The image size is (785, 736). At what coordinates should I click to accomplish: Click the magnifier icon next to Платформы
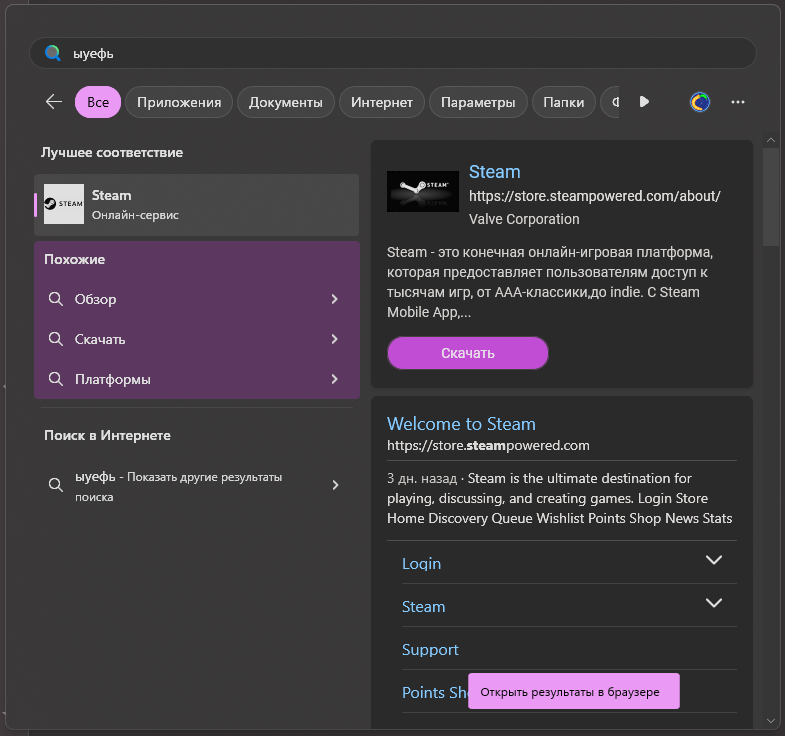click(56, 379)
